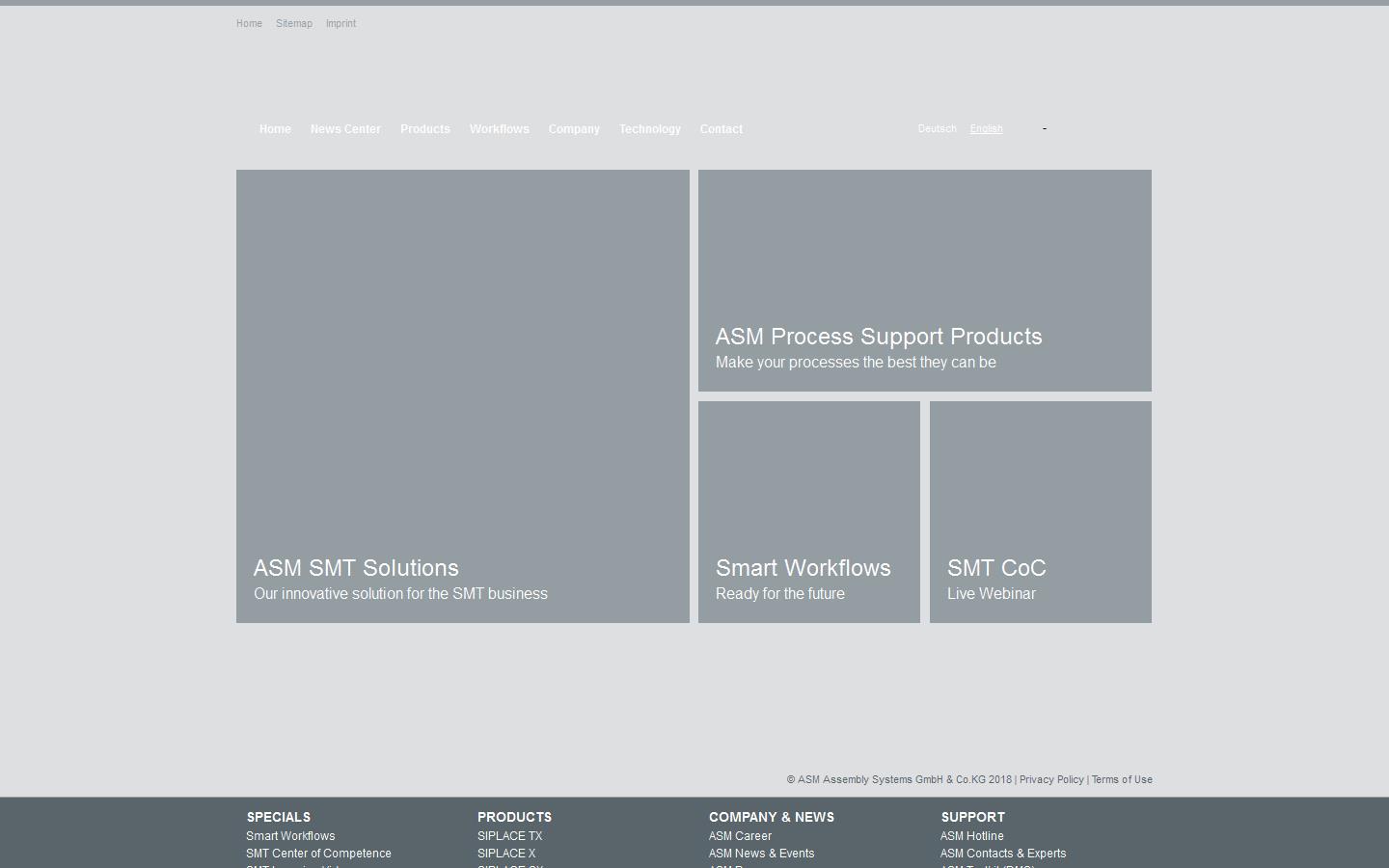Select the Company navigation item
The height and width of the screenshot is (868, 1389).
coord(574,129)
